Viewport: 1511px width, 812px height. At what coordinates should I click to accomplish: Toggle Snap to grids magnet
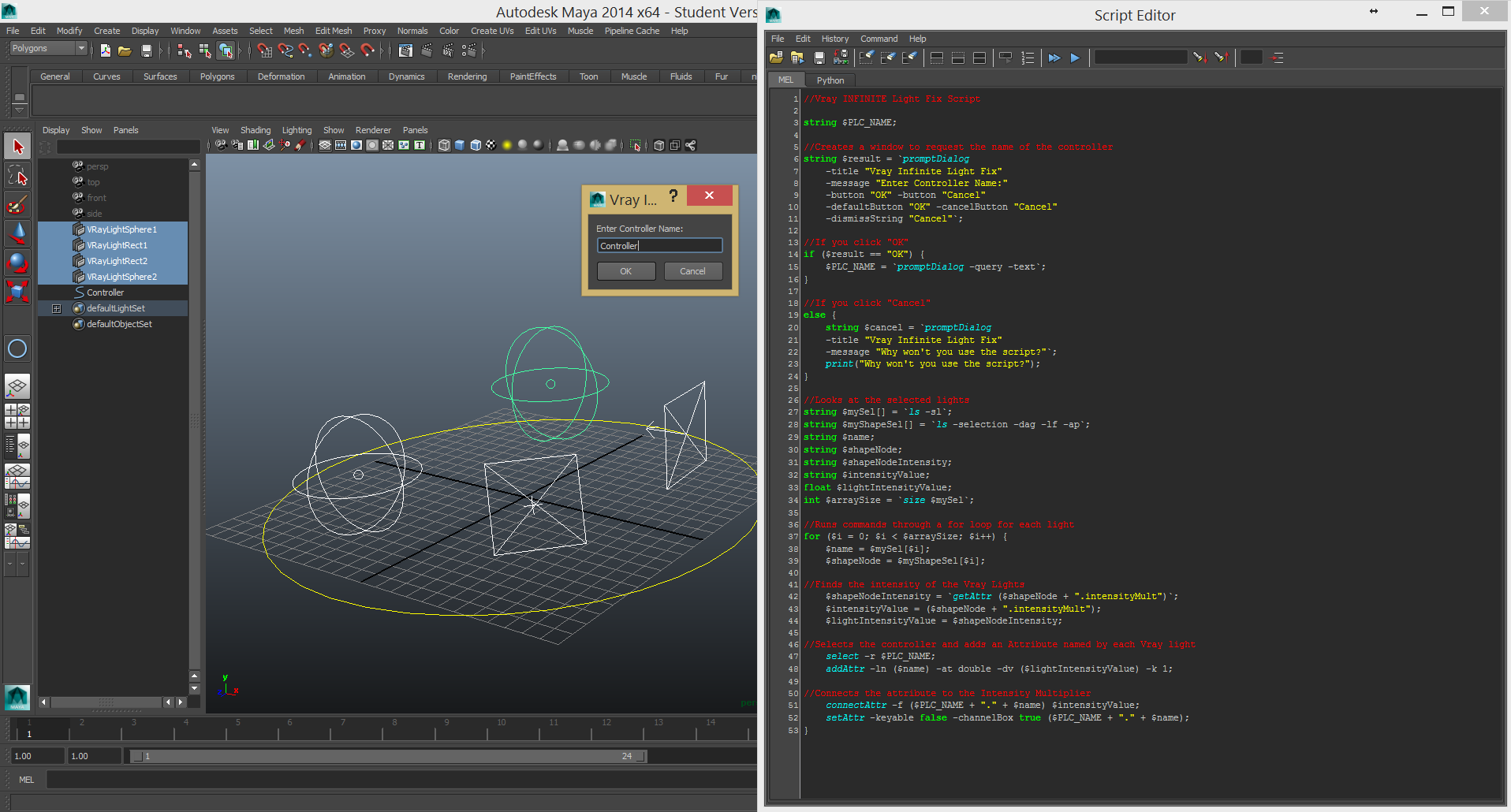(265, 50)
